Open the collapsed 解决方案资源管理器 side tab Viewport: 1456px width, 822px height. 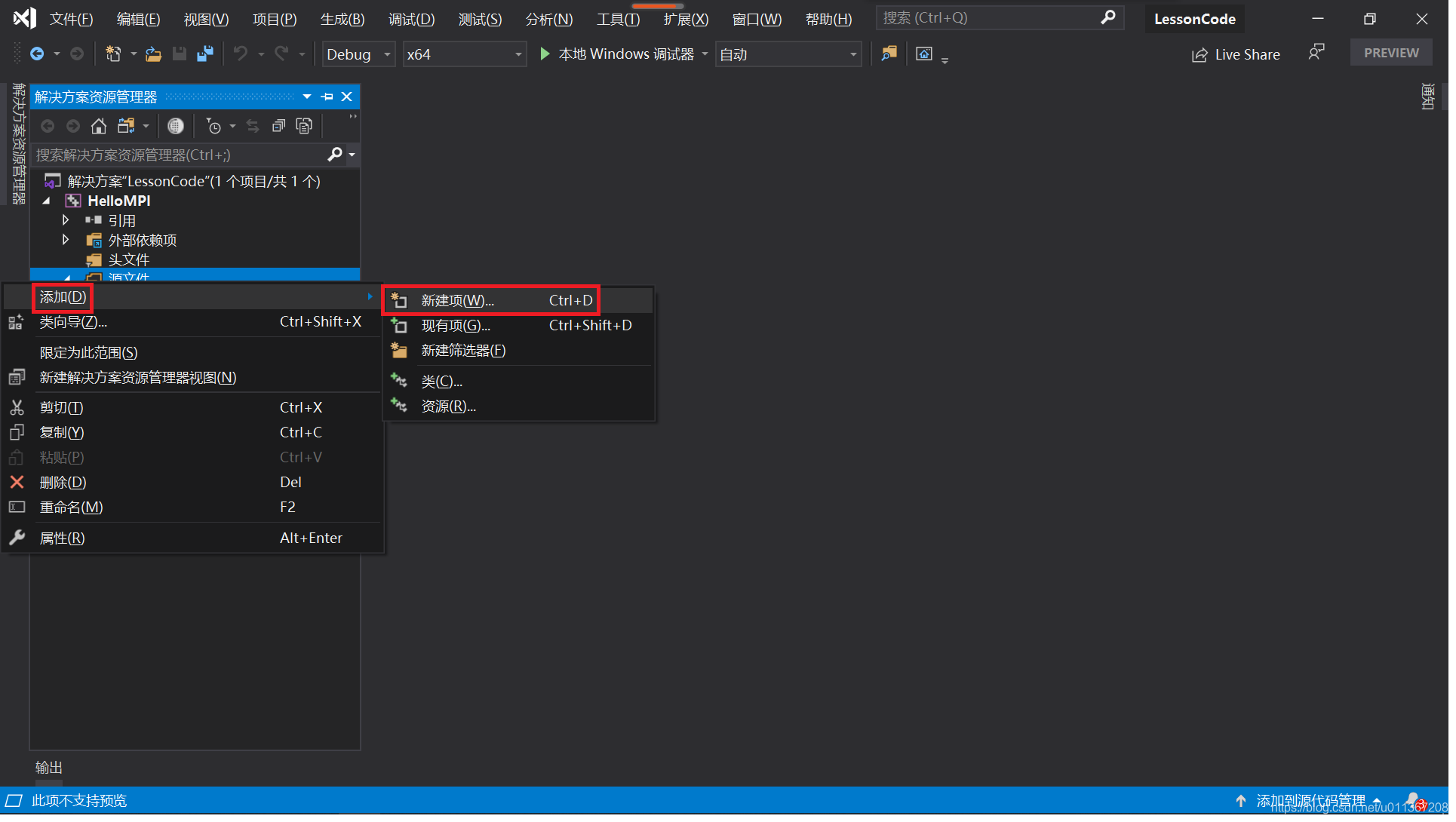coord(19,144)
